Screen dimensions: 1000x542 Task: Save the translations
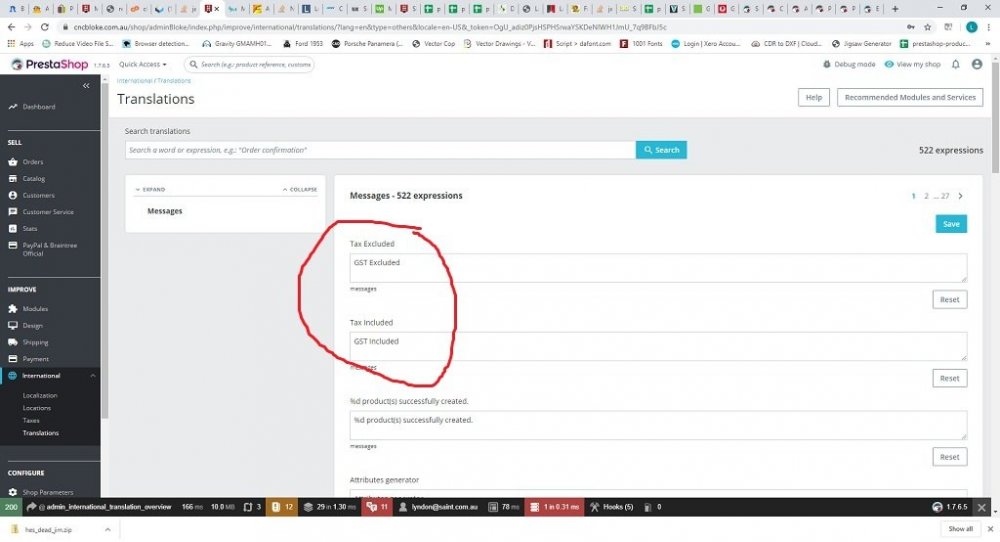pyautogui.click(x=951, y=224)
